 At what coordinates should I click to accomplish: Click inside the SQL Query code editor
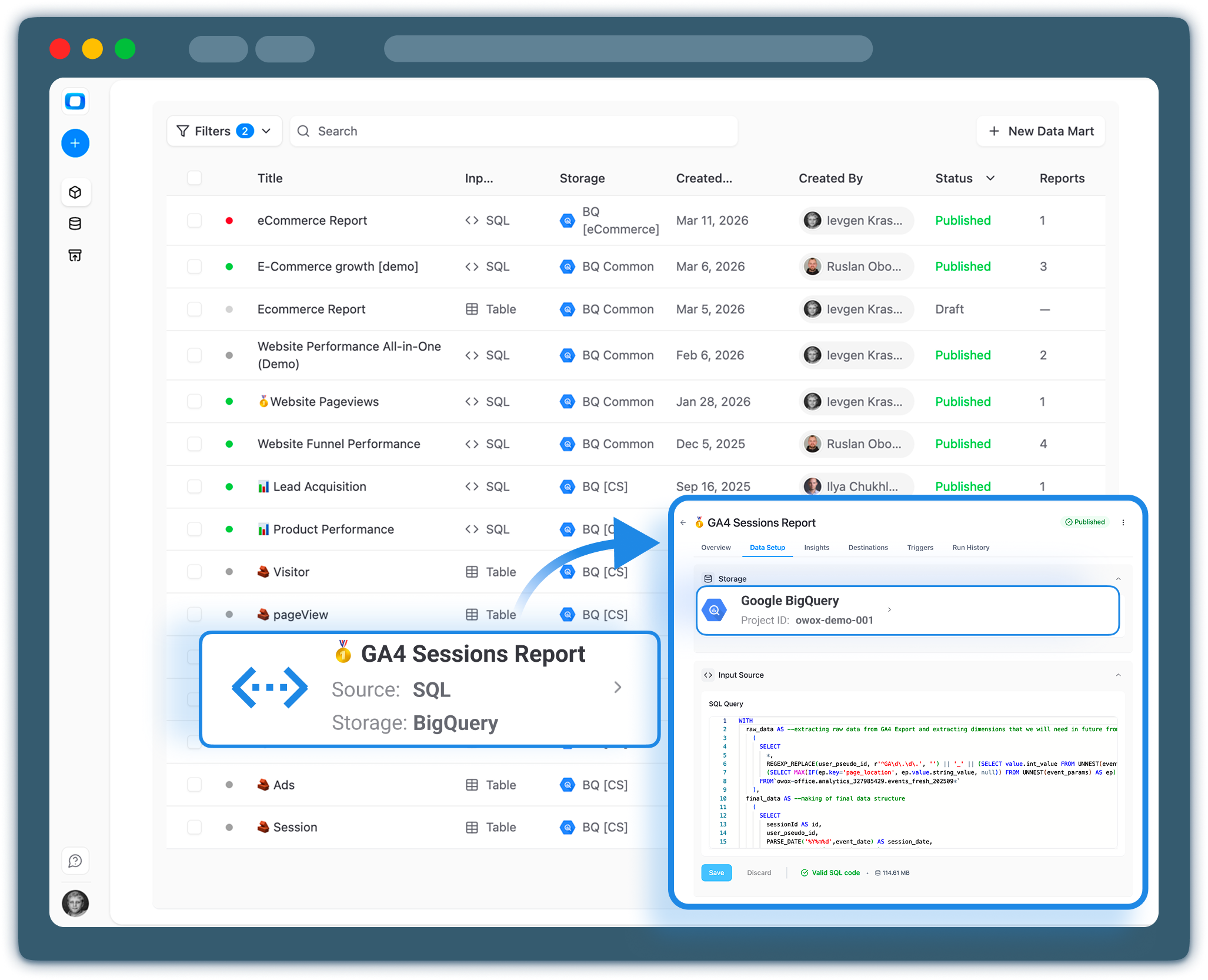(x=913, y=782)
